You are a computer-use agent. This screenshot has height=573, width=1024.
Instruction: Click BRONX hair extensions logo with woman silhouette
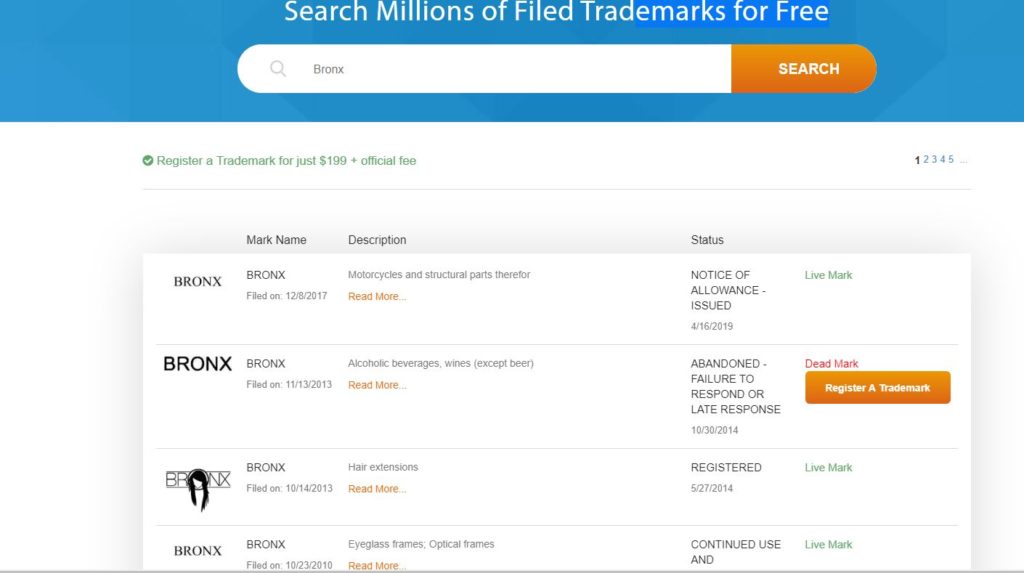198,489
